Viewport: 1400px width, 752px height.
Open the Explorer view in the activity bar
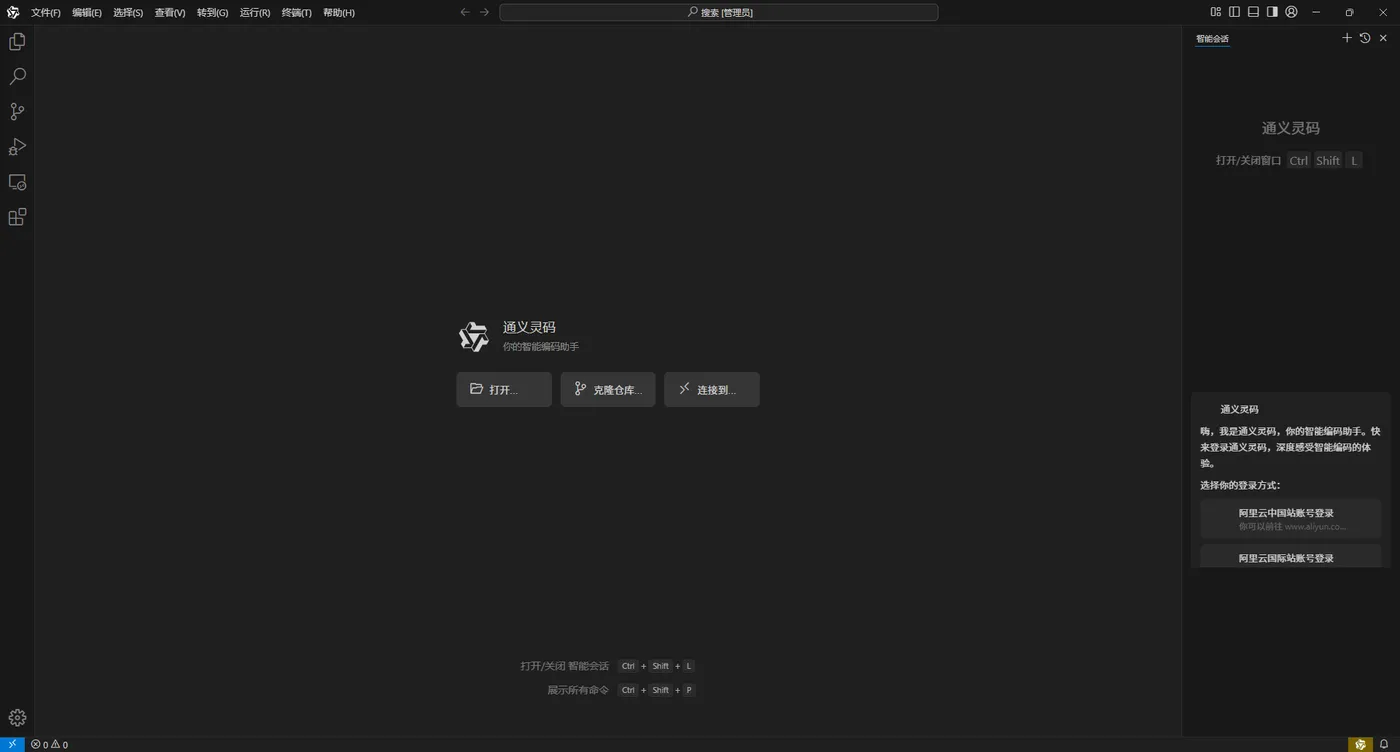coord(17,42)
